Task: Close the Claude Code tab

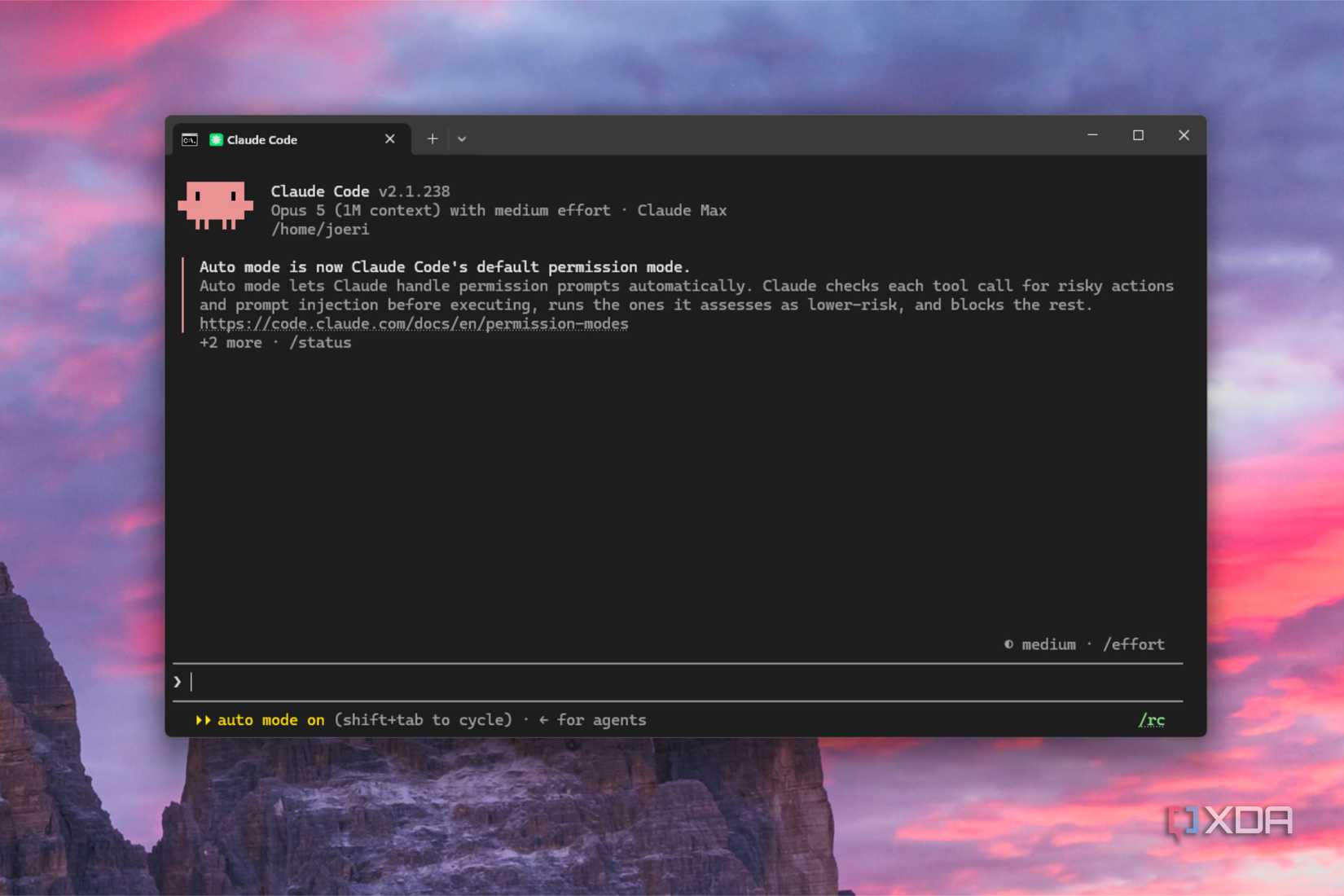Action: (x=390, y=139)
